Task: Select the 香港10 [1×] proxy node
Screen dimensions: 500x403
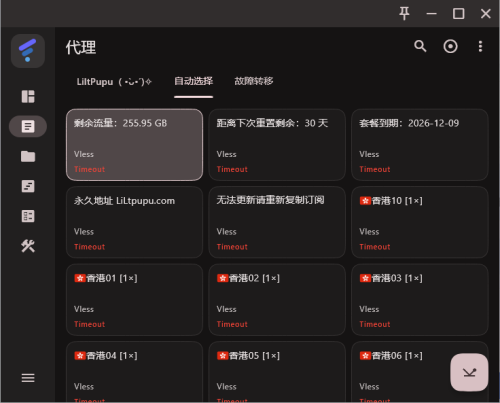Action: (420, 222)
